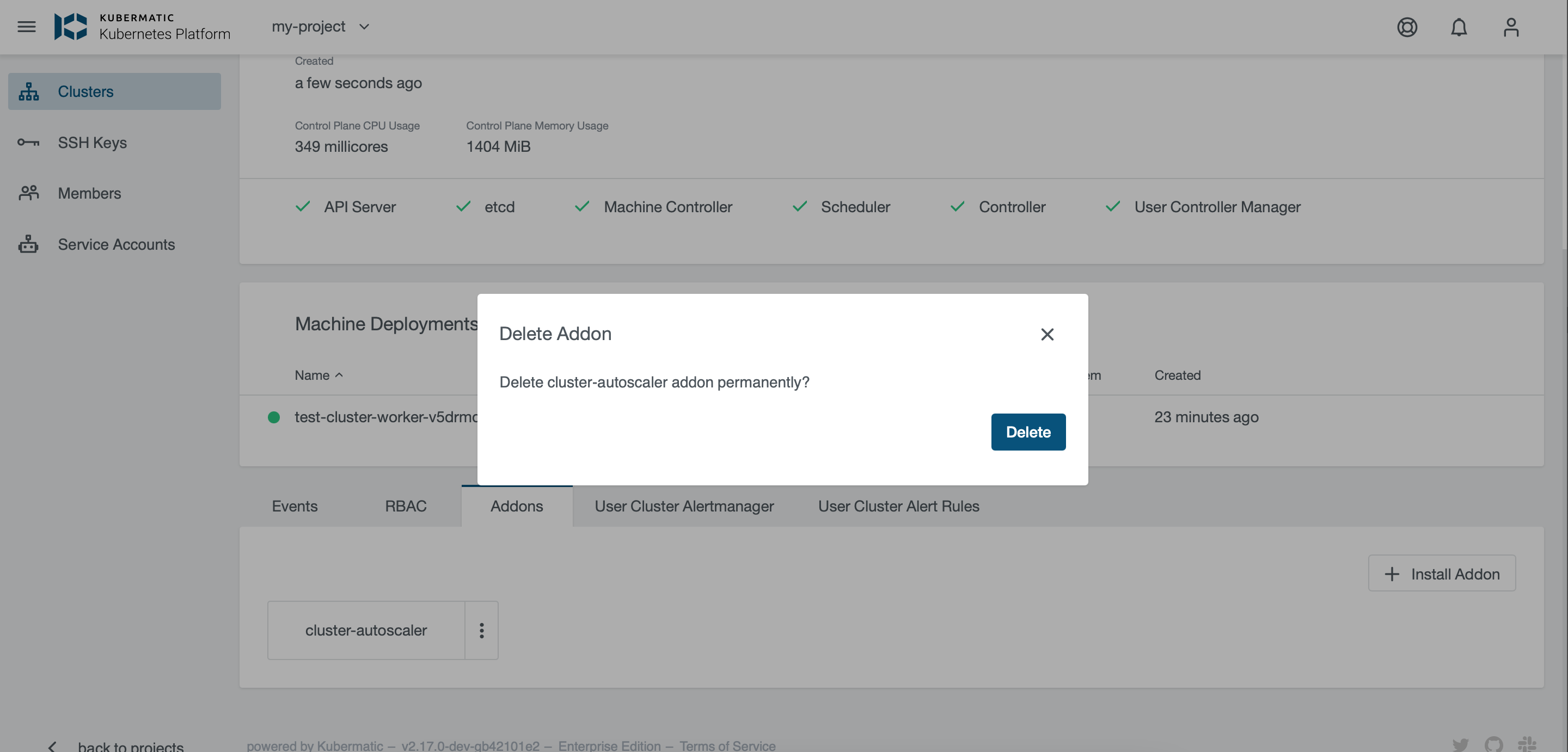
Task: Click the Install Addon button
Action: click(1442, 572)
